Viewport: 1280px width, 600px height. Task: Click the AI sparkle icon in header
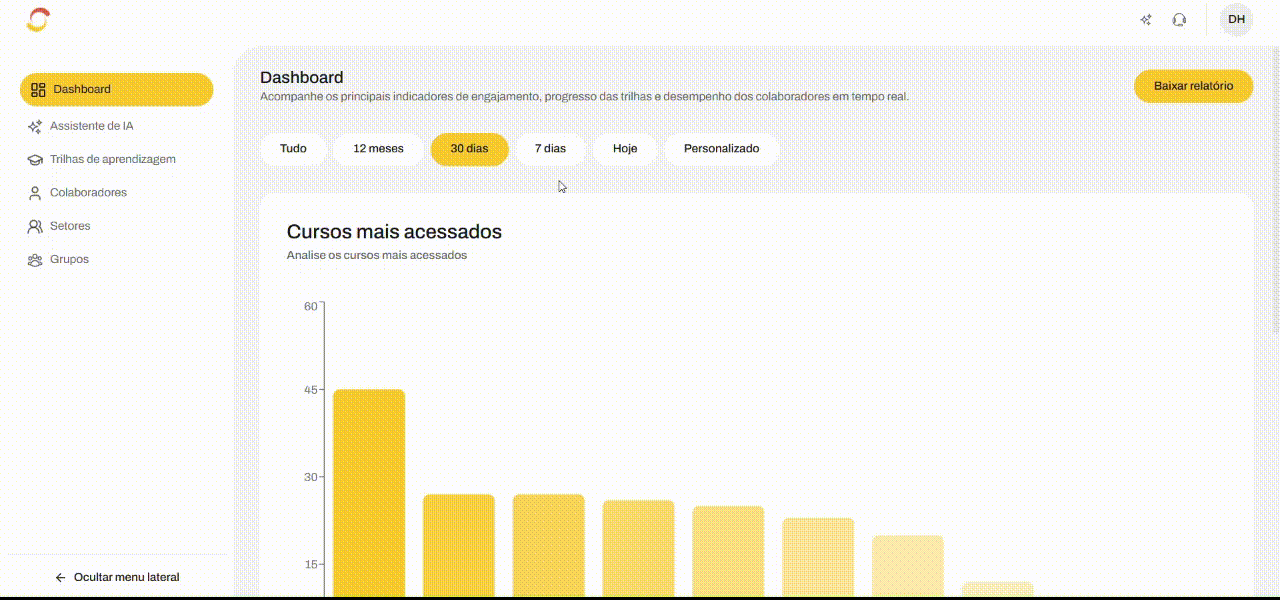pos(1146,20)
